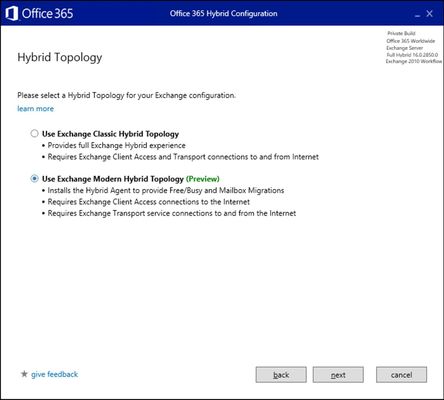
Task: Select the Classic Hybrid Topology radio button
Action: point(34,134)
